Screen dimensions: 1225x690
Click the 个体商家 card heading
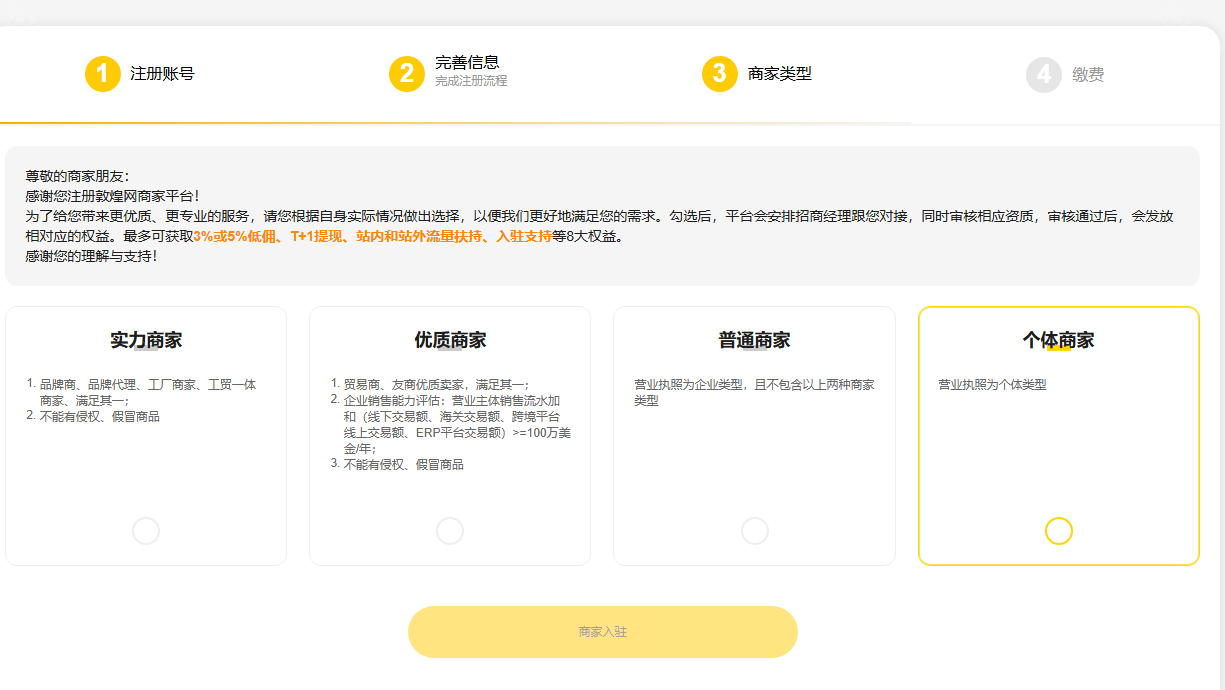pyautogui.click(x=1058, y=341)
